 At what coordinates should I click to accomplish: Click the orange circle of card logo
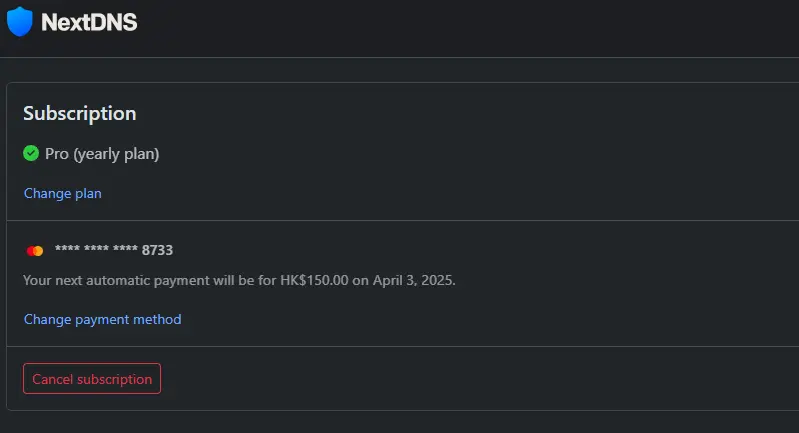pyautogui.click(x=38, y=251)
